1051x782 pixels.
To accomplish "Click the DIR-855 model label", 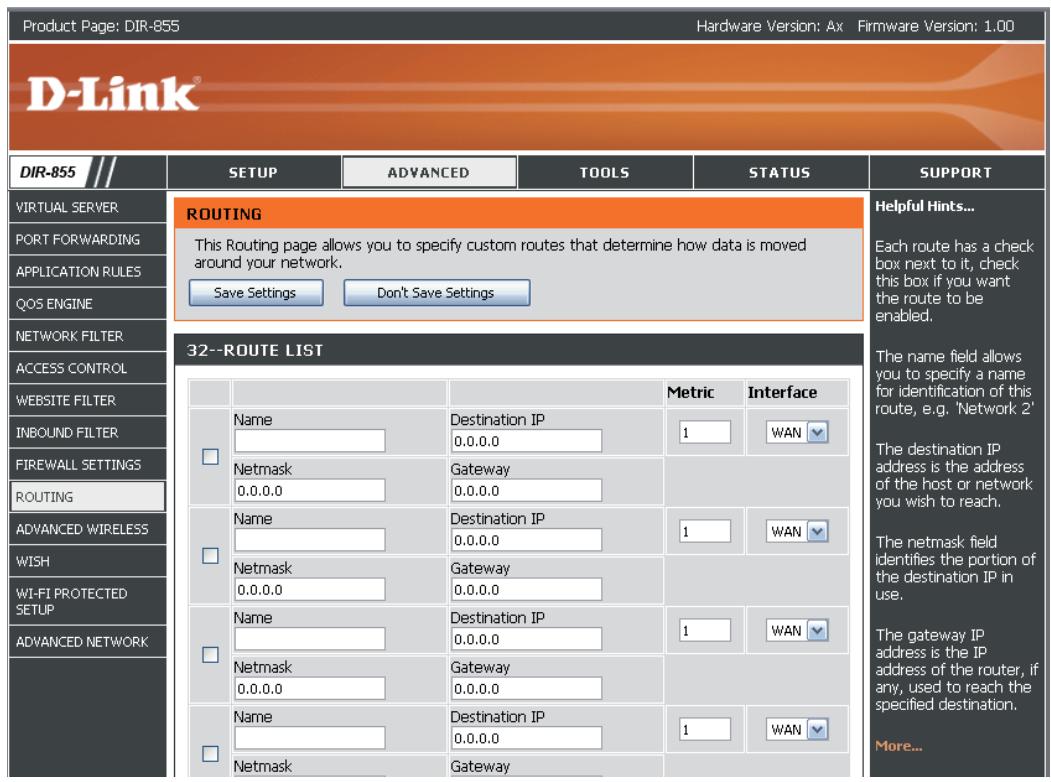I will tap(48, 172).
